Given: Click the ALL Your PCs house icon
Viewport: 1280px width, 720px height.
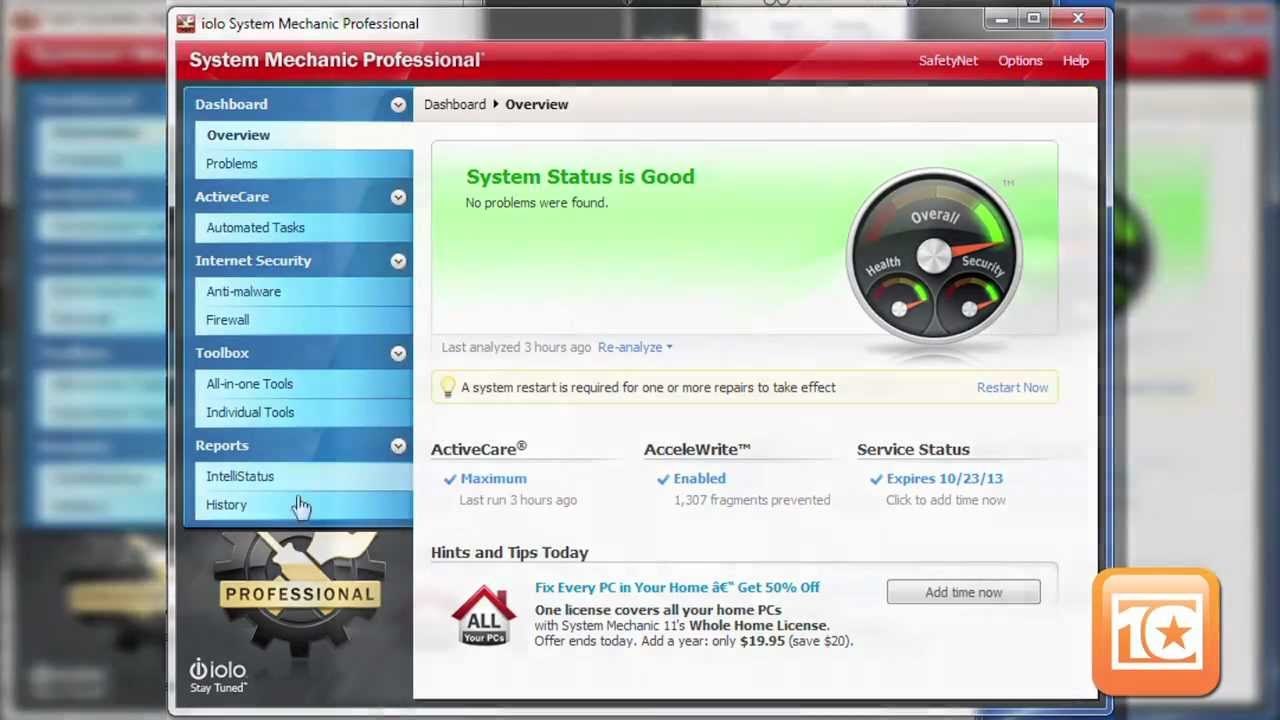Looking at the screenshot, I should pos(483,615).
